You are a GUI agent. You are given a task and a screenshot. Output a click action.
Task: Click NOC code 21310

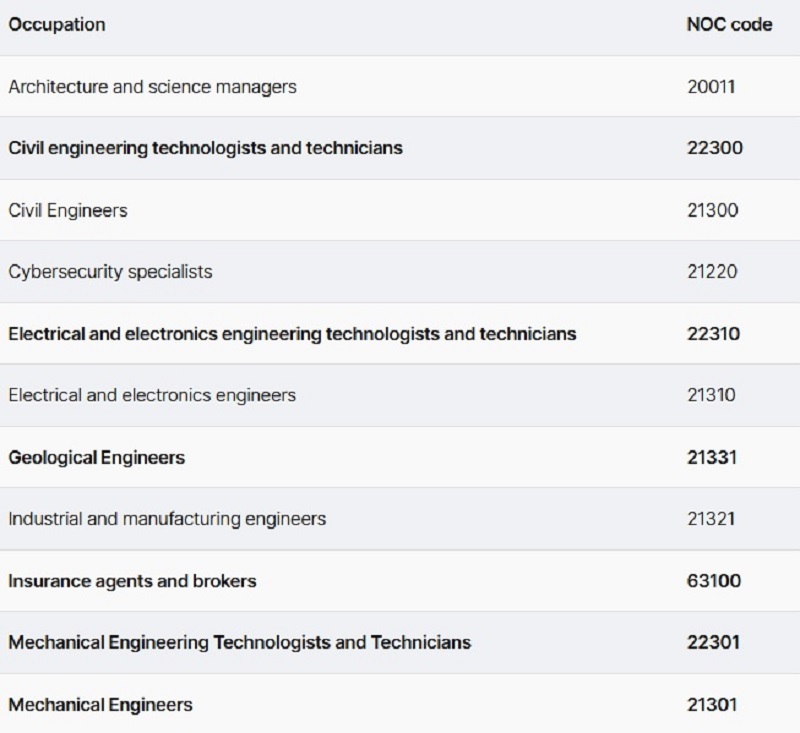711,395
